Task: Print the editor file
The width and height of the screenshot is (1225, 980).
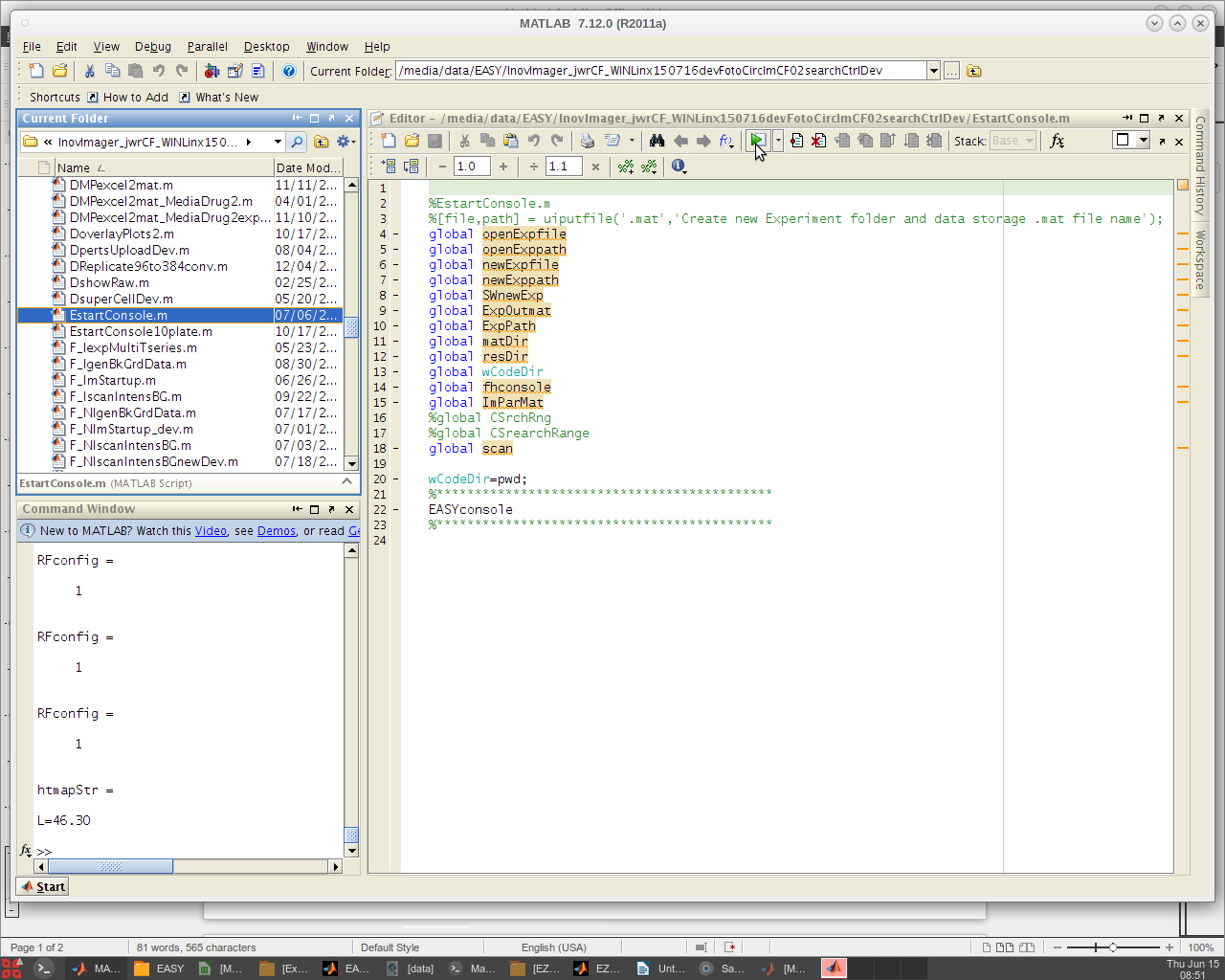Action: click(587, 141)
